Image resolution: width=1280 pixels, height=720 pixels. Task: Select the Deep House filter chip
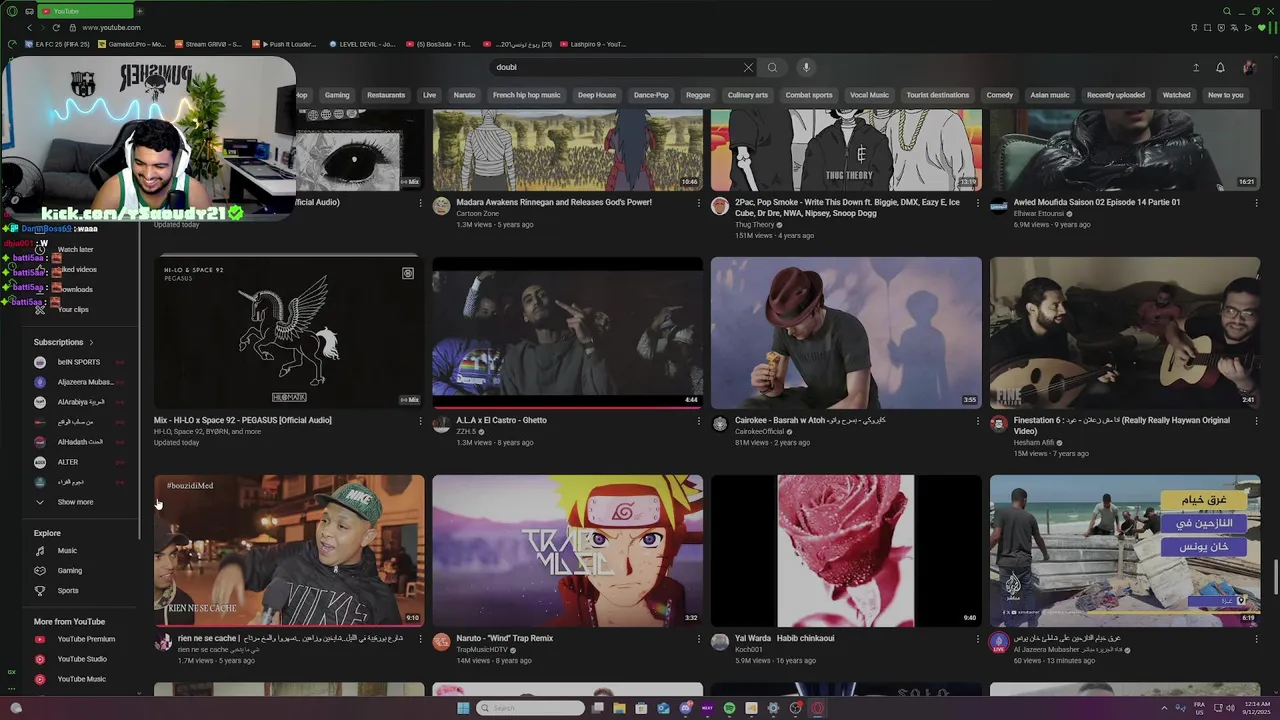click(597, 95)
